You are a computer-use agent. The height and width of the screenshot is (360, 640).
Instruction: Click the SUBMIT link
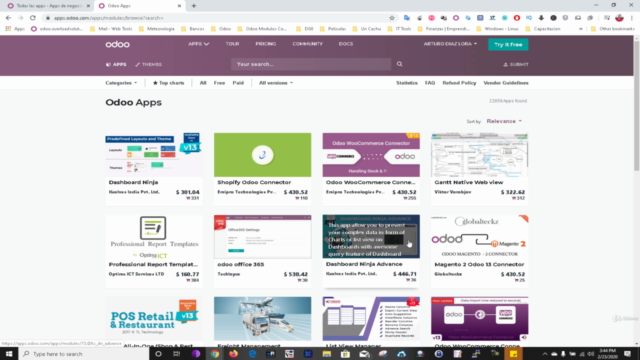click(516, 64)
